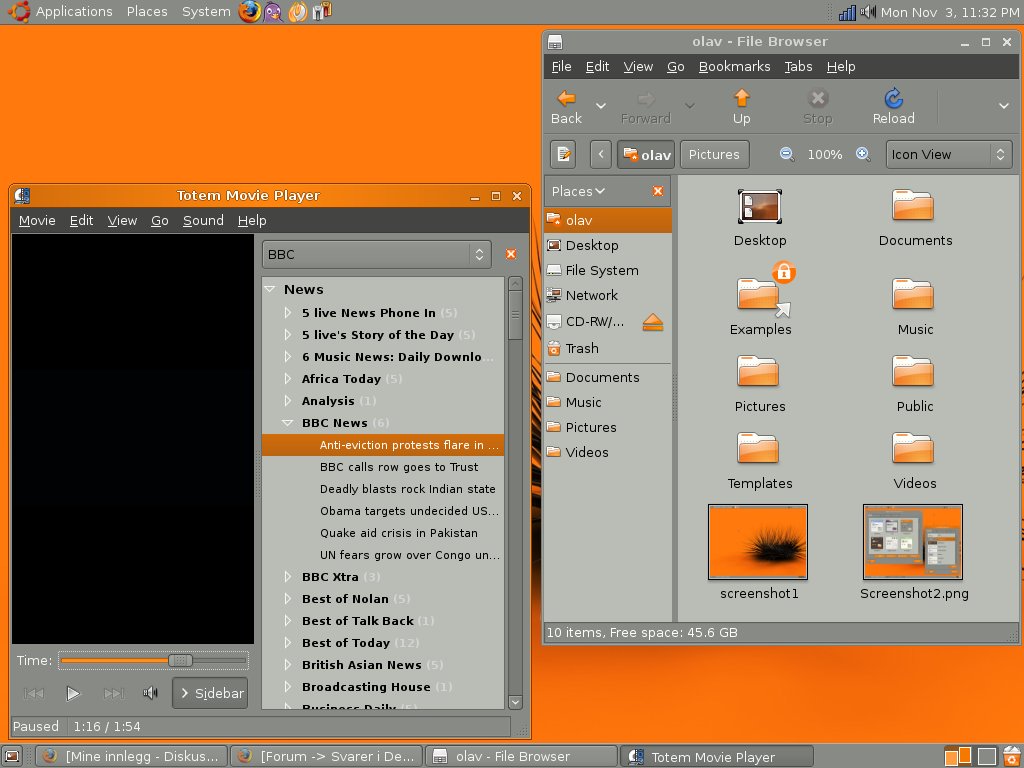Open the Movie menu in Totem

point(37,221)
